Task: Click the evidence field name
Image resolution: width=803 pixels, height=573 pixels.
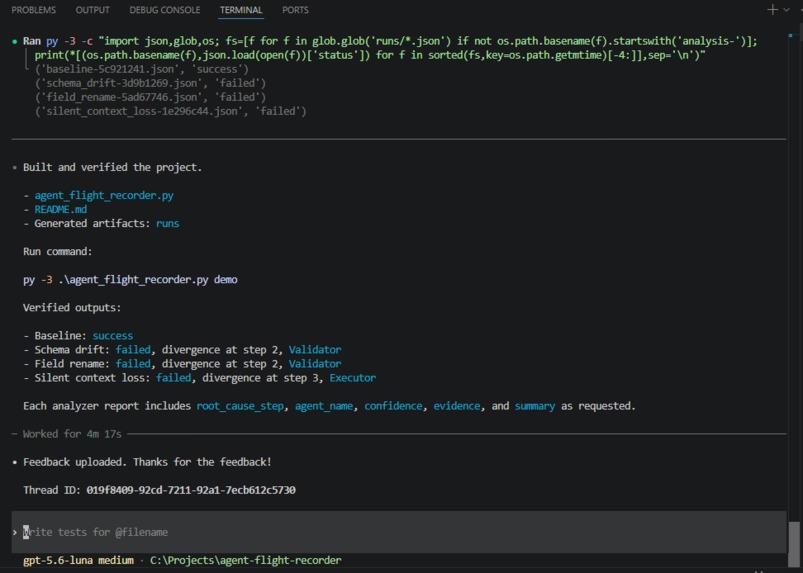Action: pyautogui.click(x=457, y=406)
